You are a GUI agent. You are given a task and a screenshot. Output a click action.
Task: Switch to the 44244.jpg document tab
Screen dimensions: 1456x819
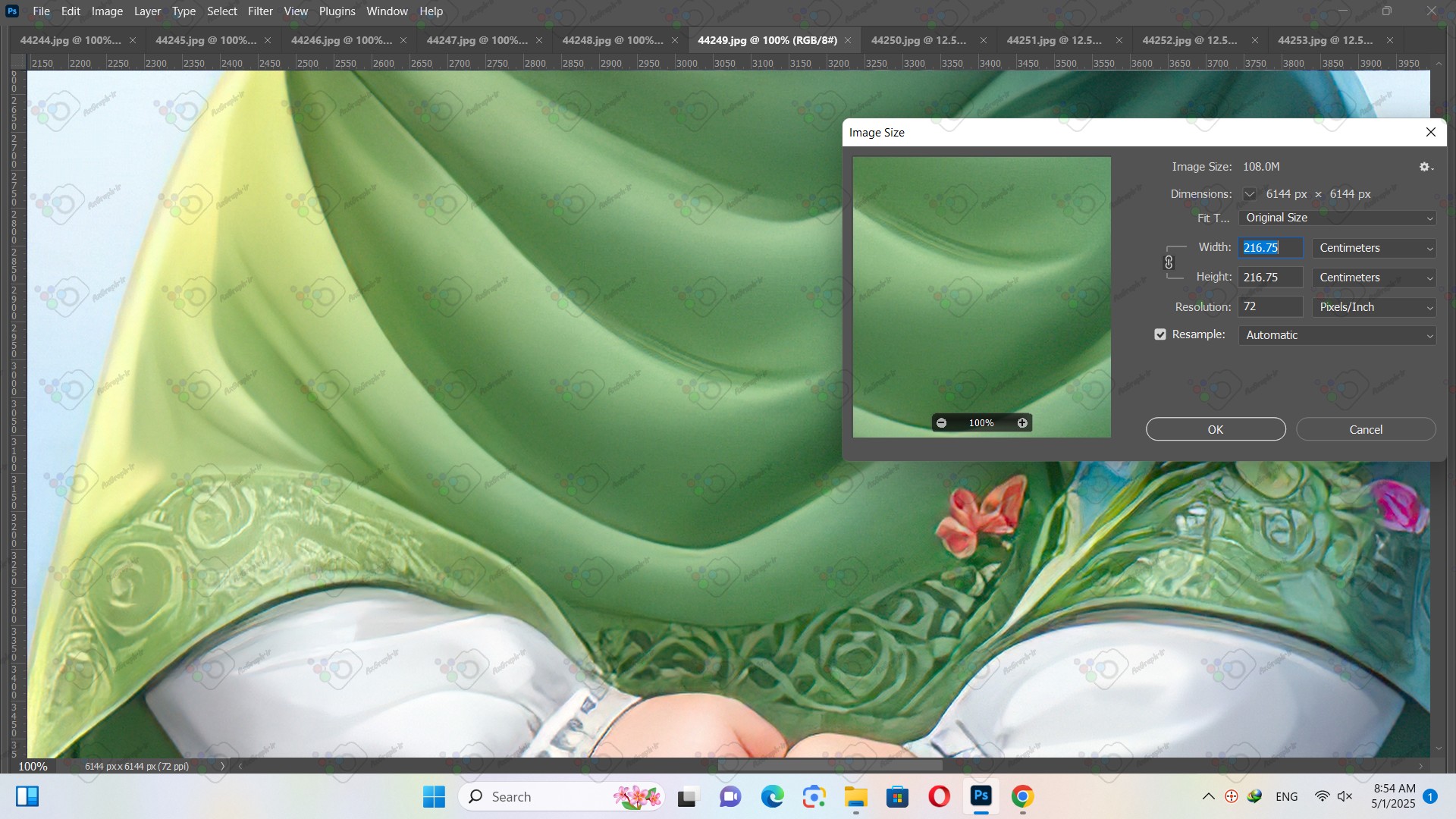(70, 40)
